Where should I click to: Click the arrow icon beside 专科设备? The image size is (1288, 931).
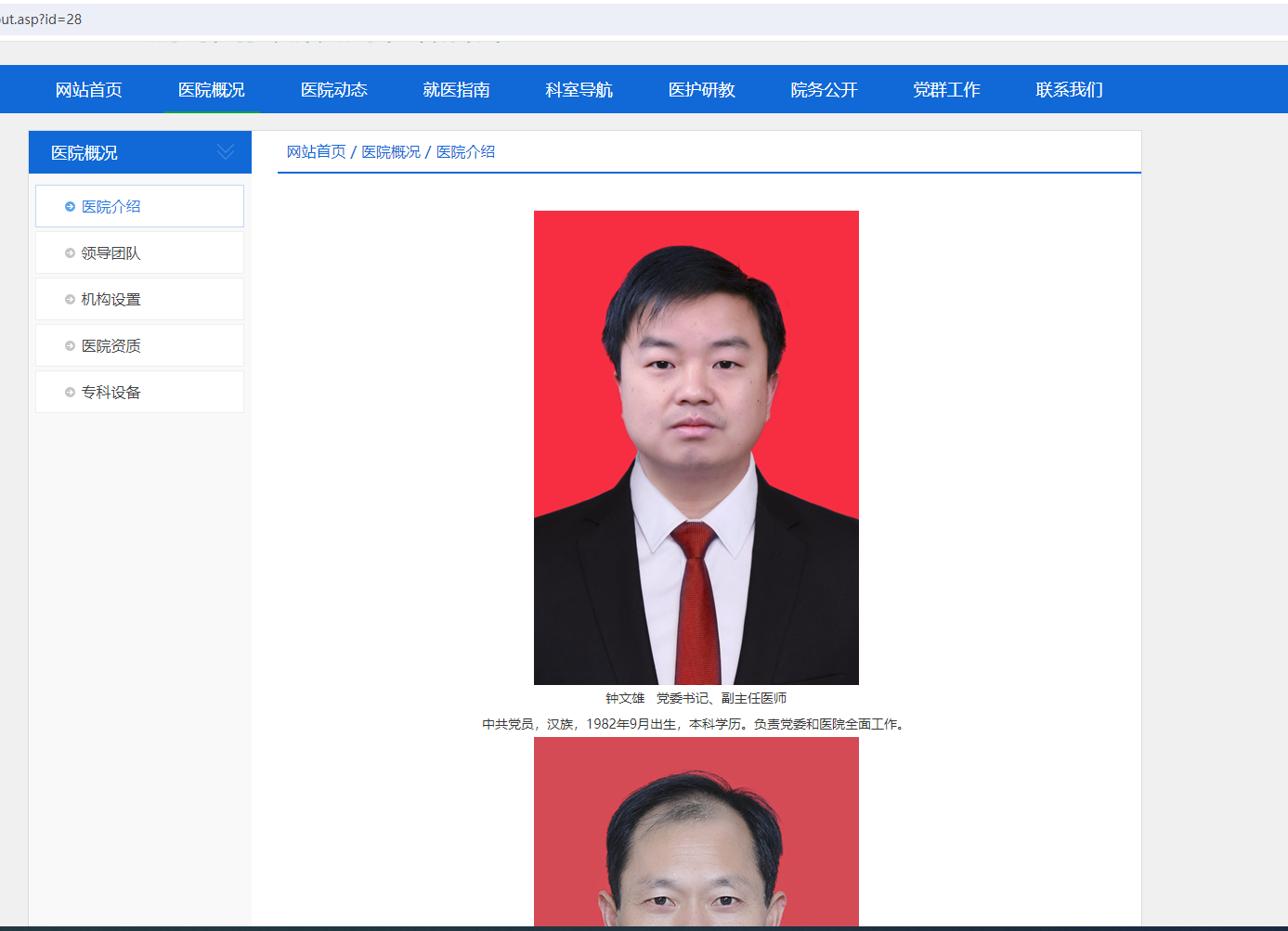(x=70, y=393)
